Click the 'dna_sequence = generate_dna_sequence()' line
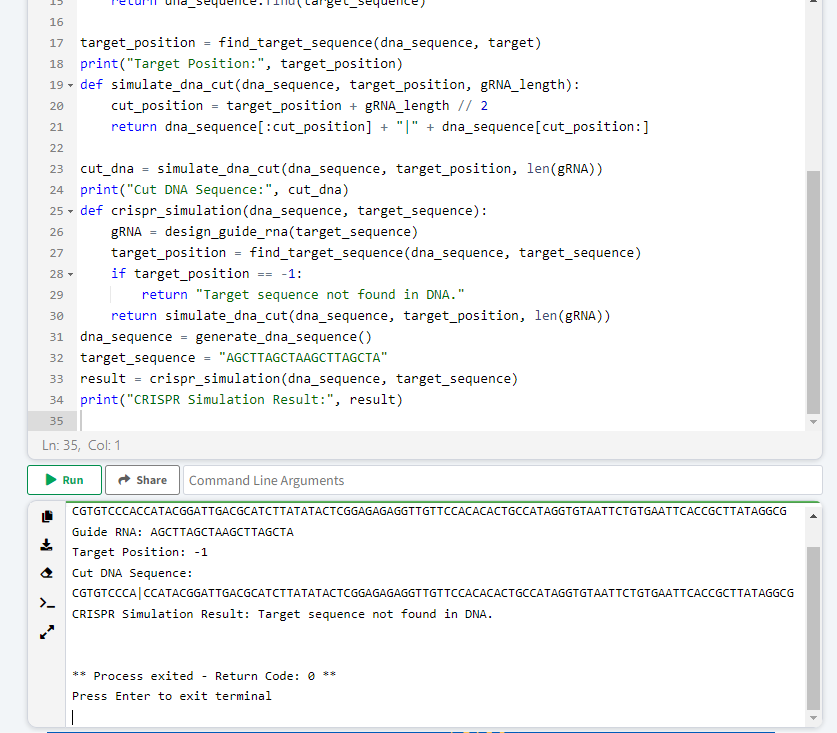 [226, 337]
